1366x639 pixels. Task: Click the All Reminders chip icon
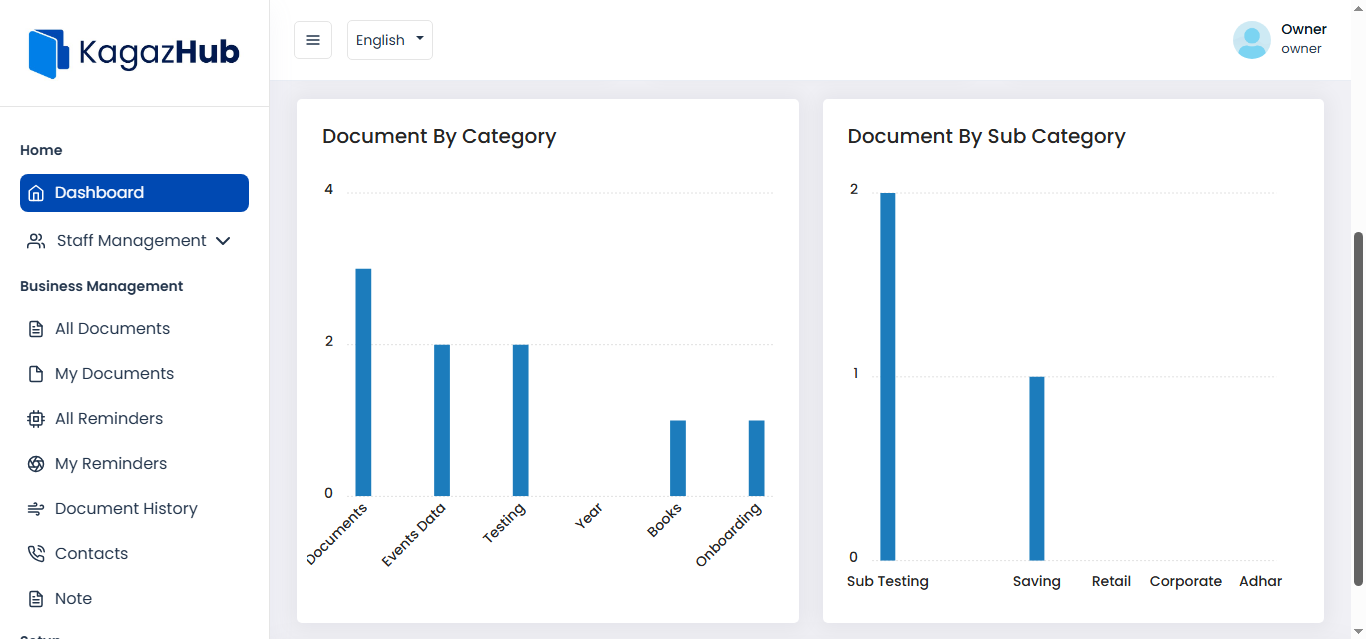coord(36,419)
